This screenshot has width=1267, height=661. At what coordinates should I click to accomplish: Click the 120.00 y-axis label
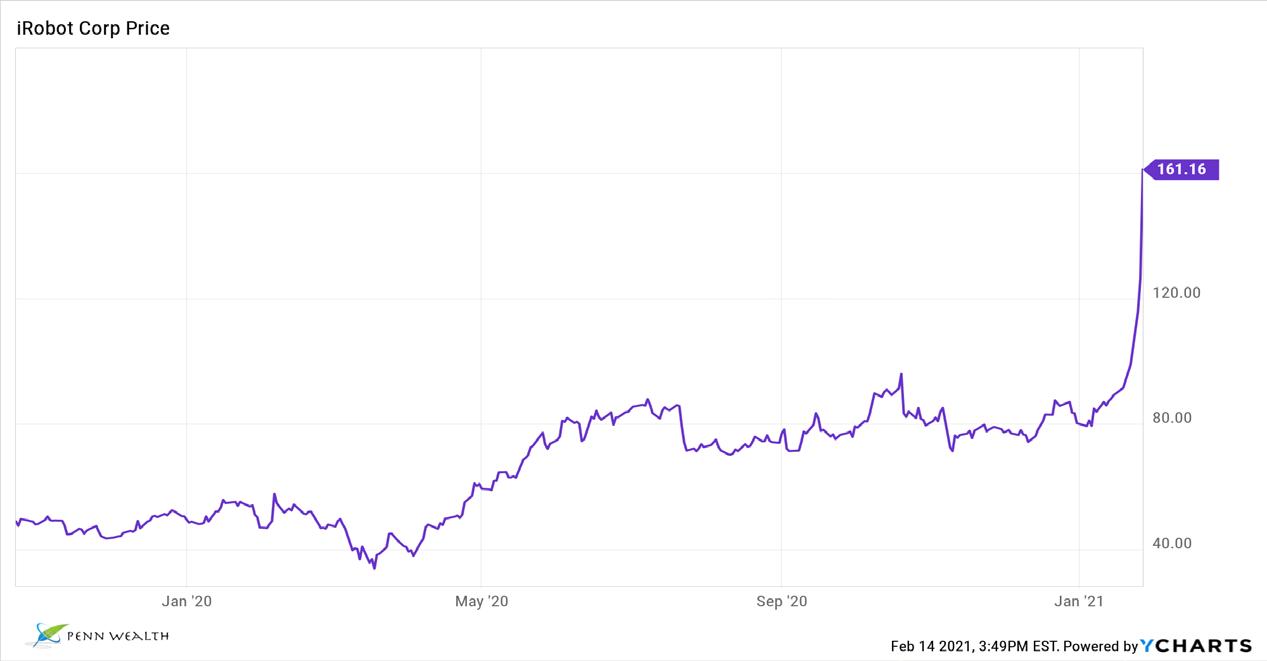[x=1178, y=293]
